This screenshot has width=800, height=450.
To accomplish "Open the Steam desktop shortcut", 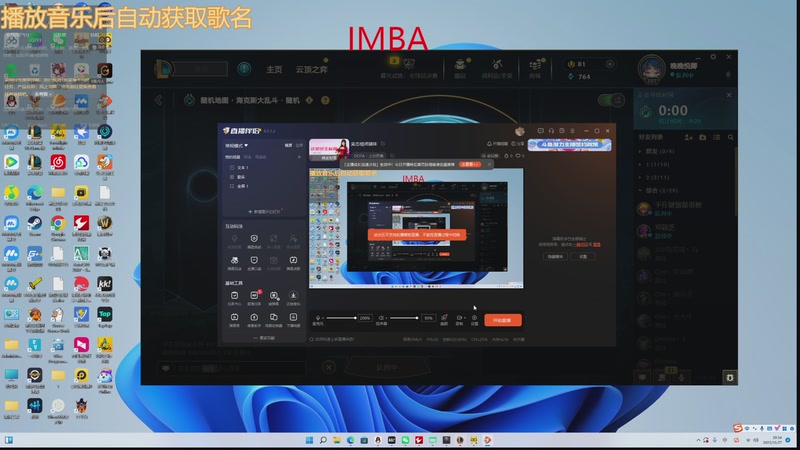I will pyautogui.click(x=35, y=226).
